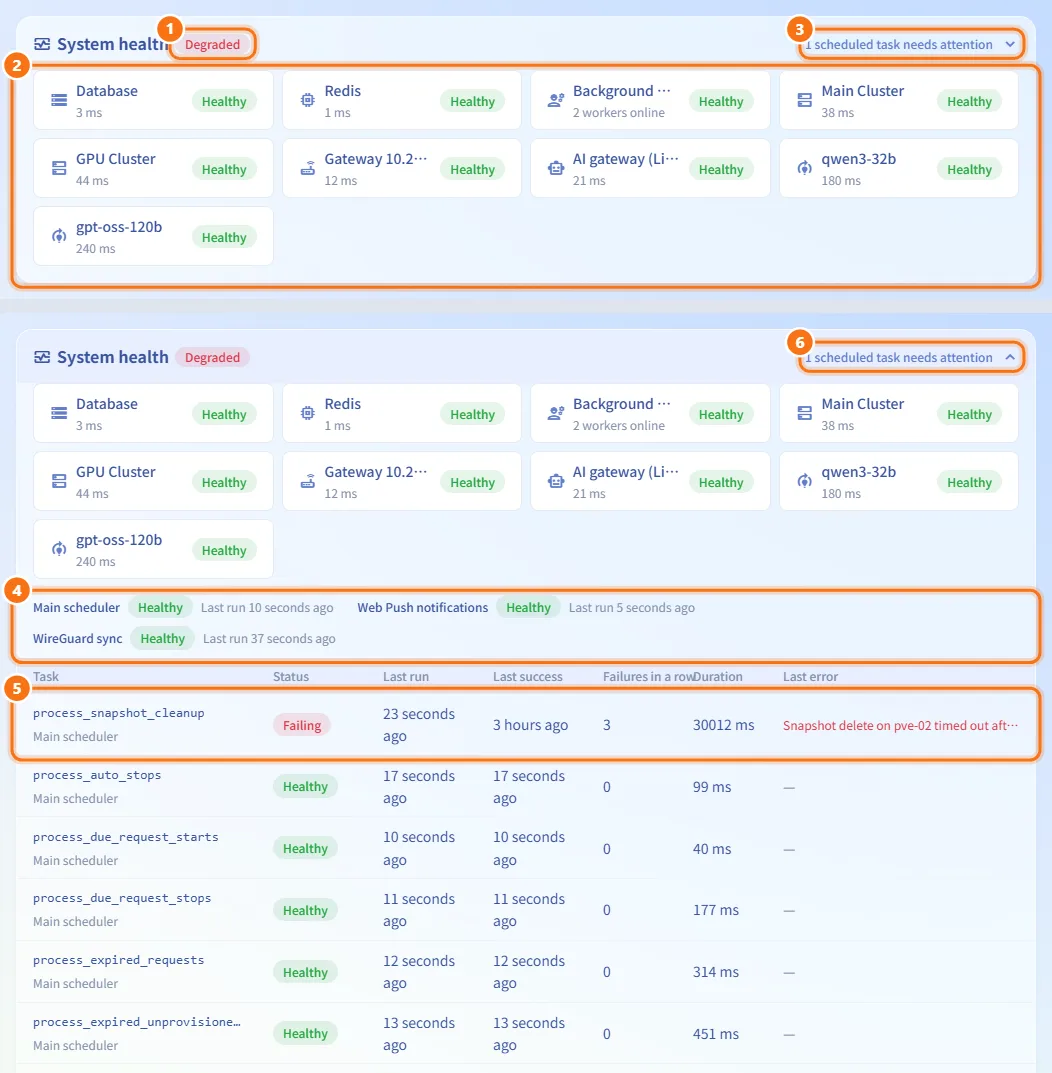The width and height of the screenshot is (1052, 1073).
Task: Click gpt-oss-120b model icon in expanded panel
Action: click(x=60, y=550)
